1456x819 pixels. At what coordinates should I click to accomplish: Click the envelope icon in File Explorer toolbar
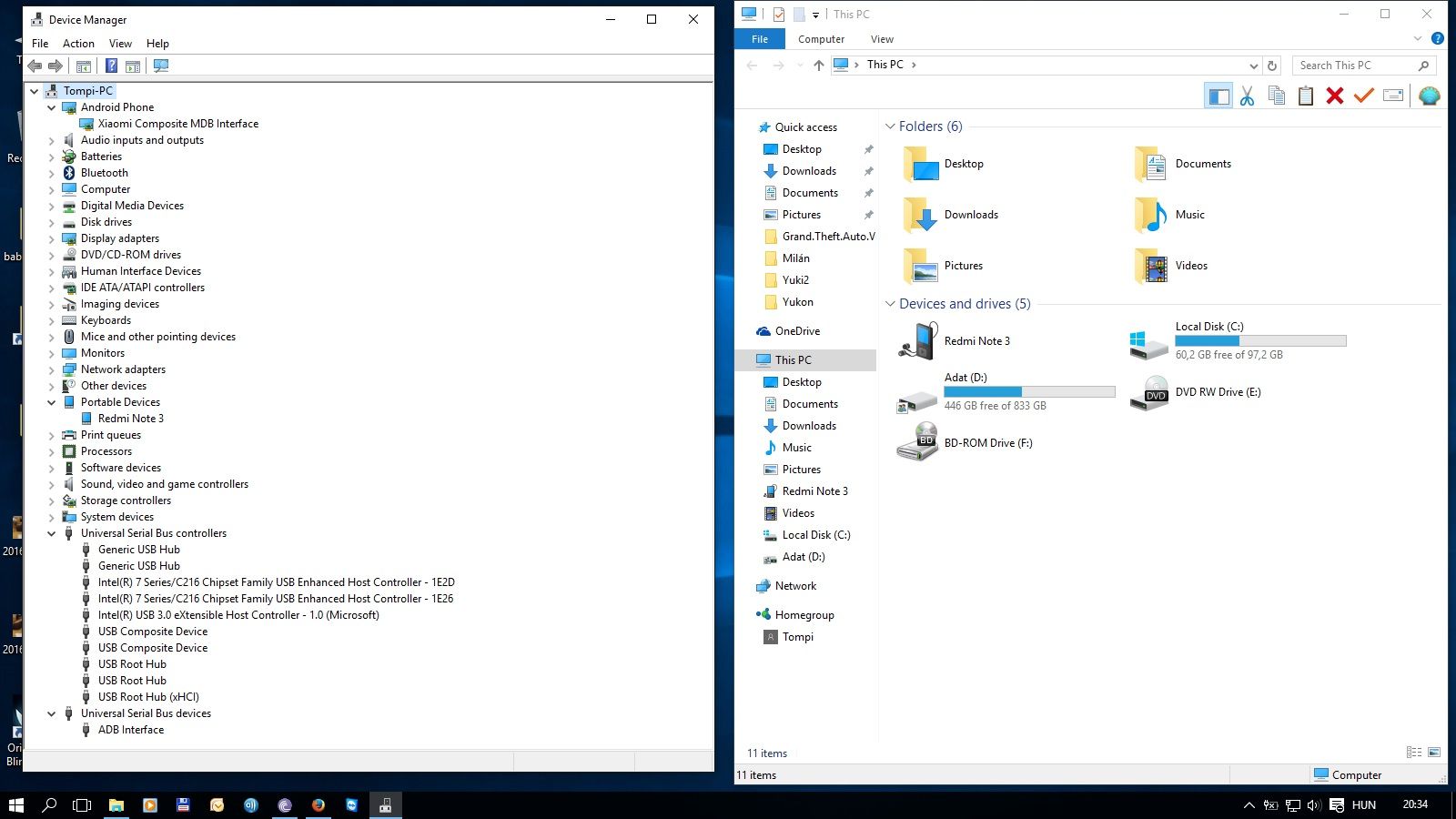pos(1393,96)
